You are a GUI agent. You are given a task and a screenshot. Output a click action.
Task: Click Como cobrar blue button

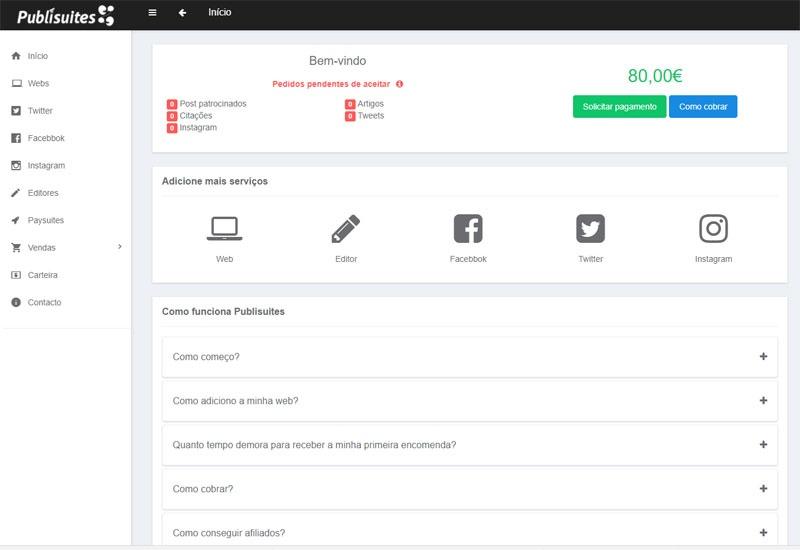[x=703, y=107]
